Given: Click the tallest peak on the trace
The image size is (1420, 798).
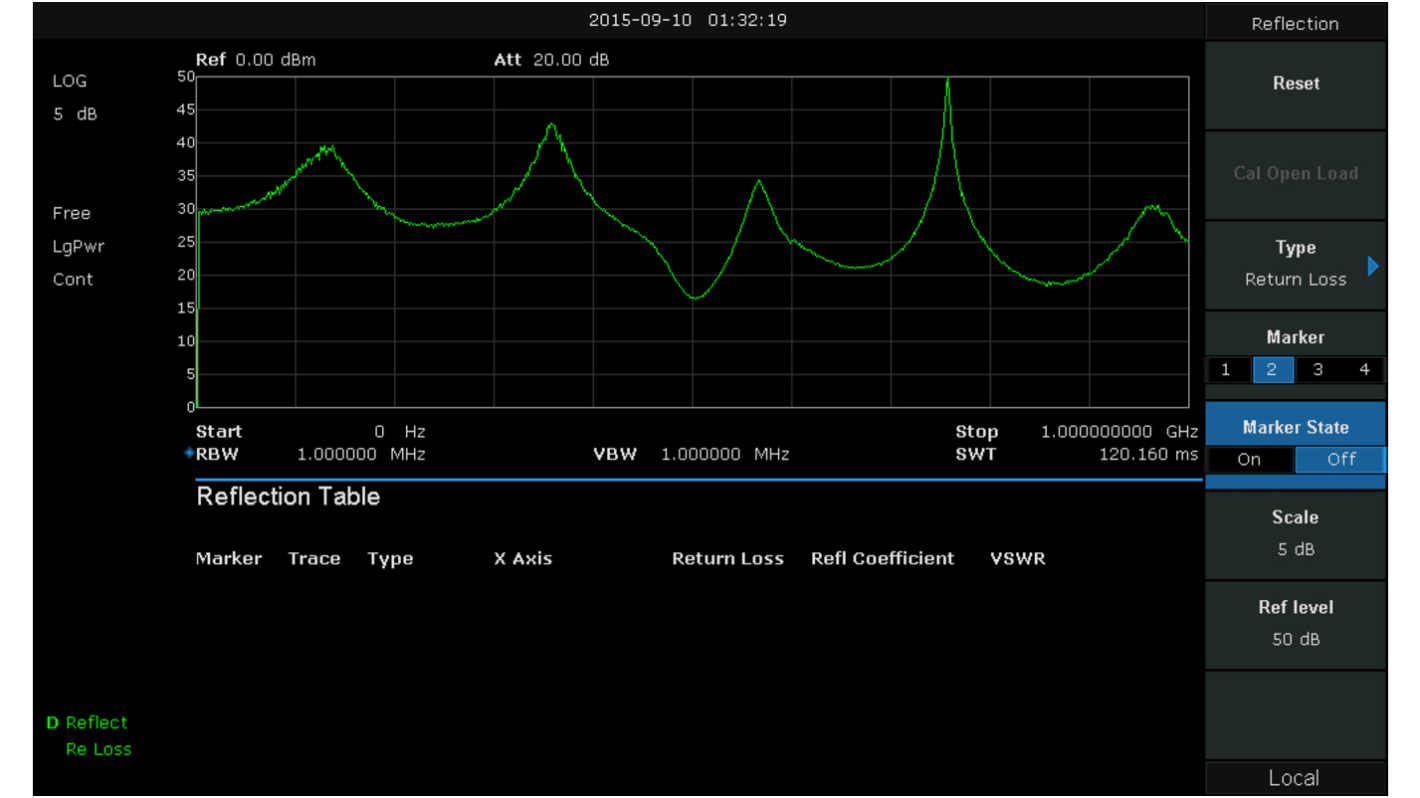Looking at the screenshot, I should point(947,81).
